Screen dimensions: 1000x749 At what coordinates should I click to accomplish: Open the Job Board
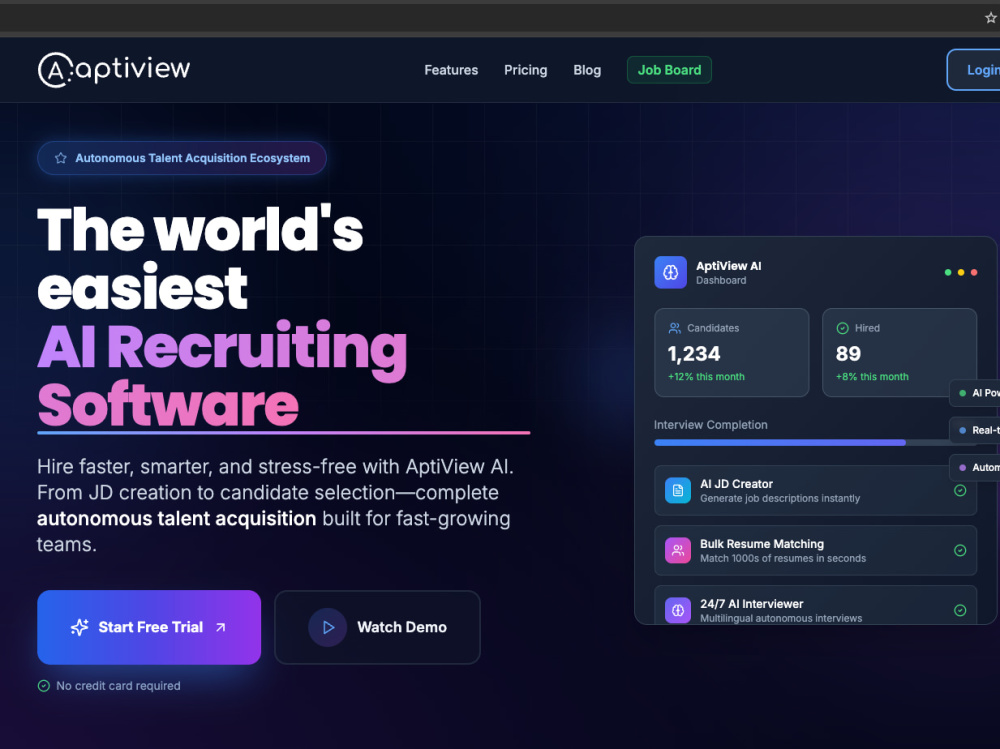point(669,70)
